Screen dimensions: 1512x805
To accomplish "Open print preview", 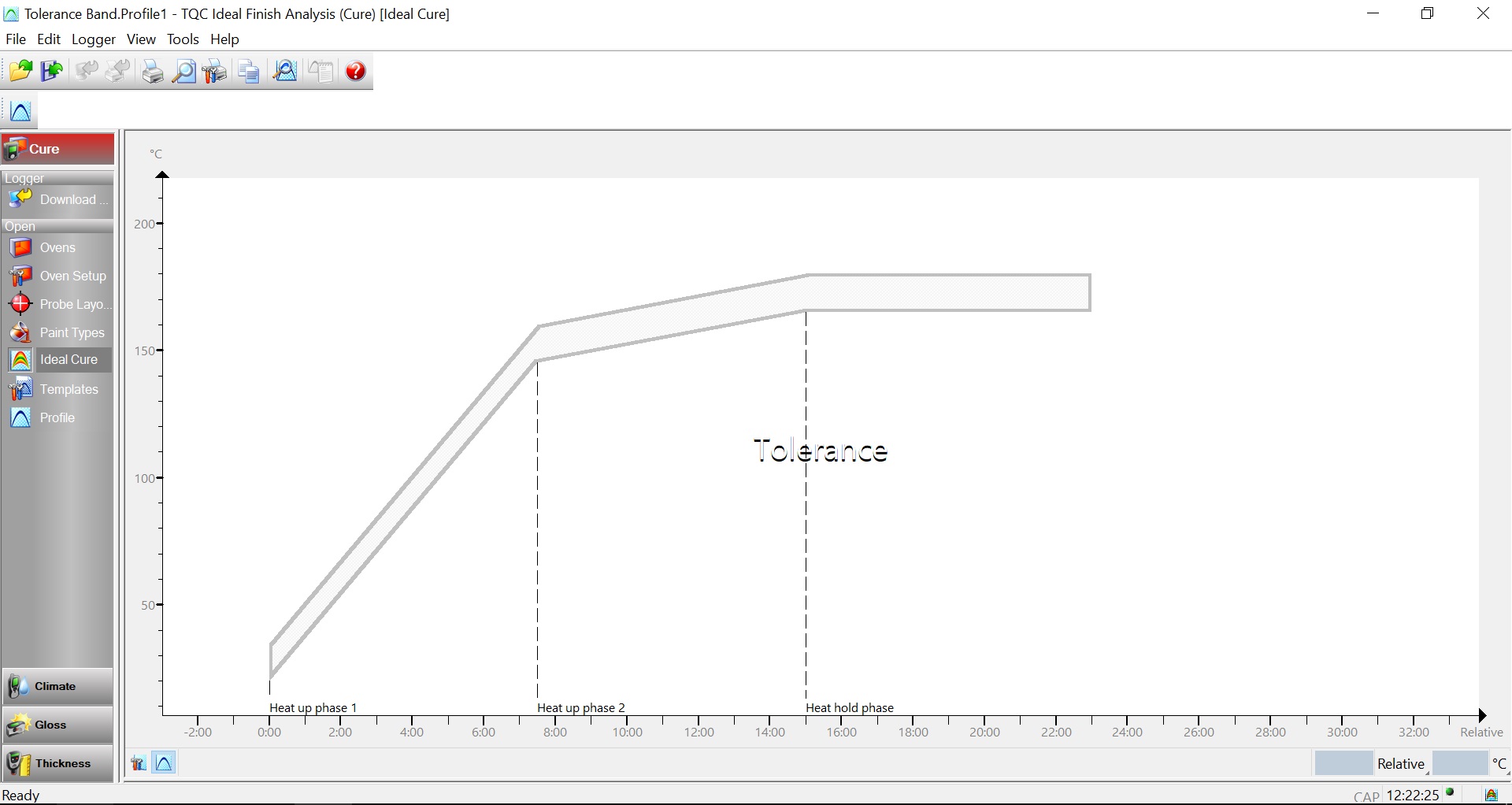I will coord(183,71).
